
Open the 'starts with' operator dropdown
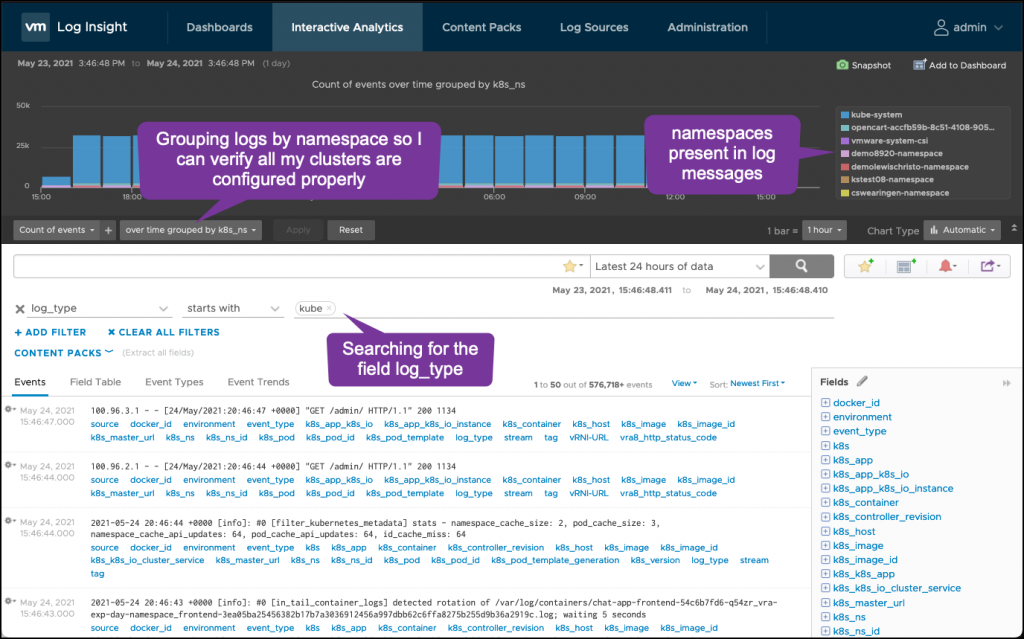(233, 309)
